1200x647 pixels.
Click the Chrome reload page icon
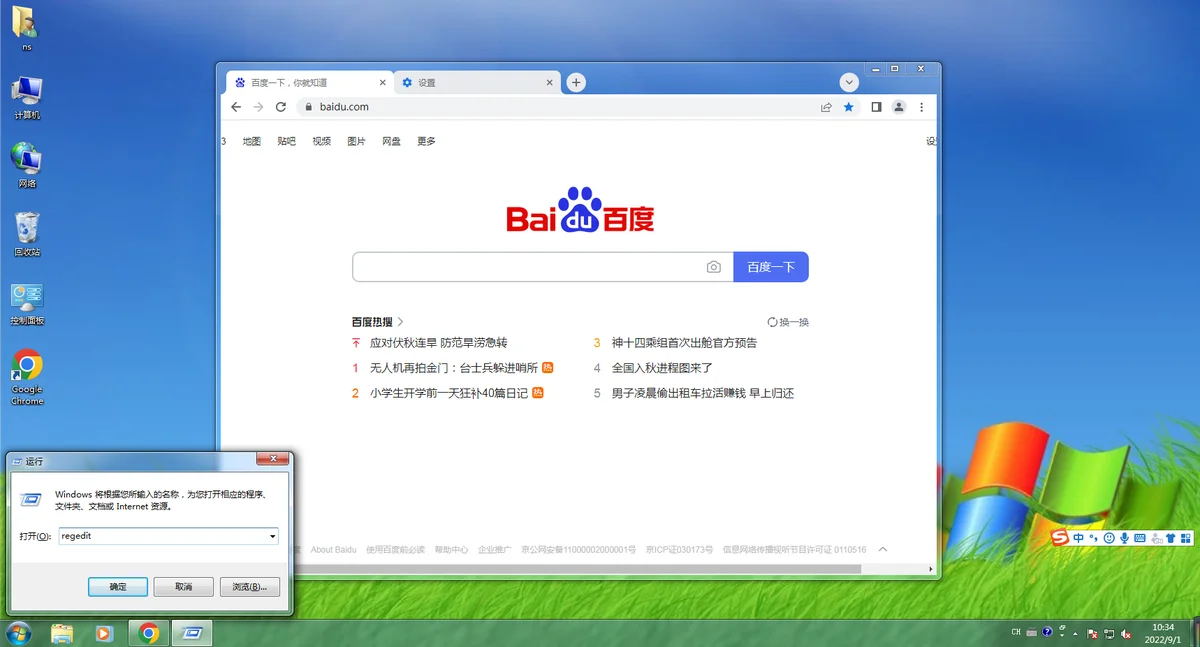point(281,107)
